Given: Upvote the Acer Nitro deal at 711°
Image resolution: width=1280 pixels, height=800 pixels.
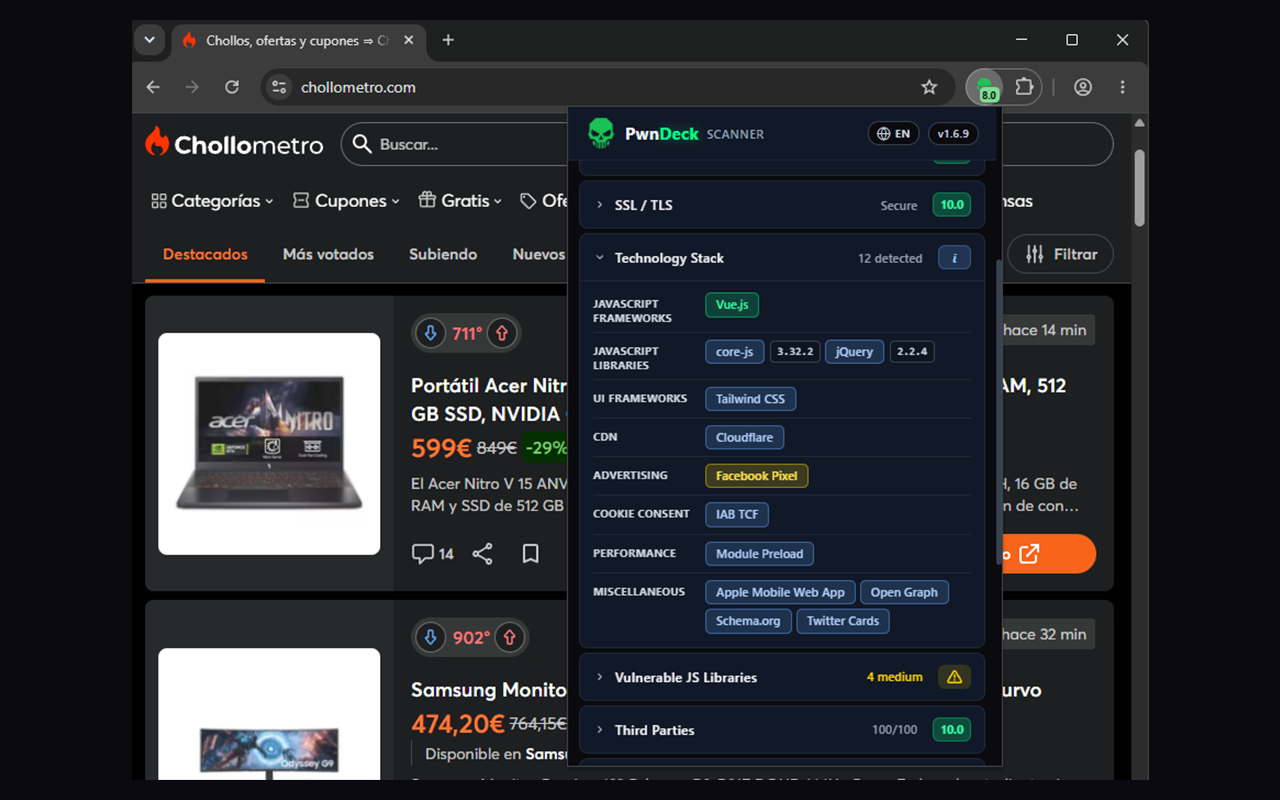Looking at the screenshot, I should [502, 333].
